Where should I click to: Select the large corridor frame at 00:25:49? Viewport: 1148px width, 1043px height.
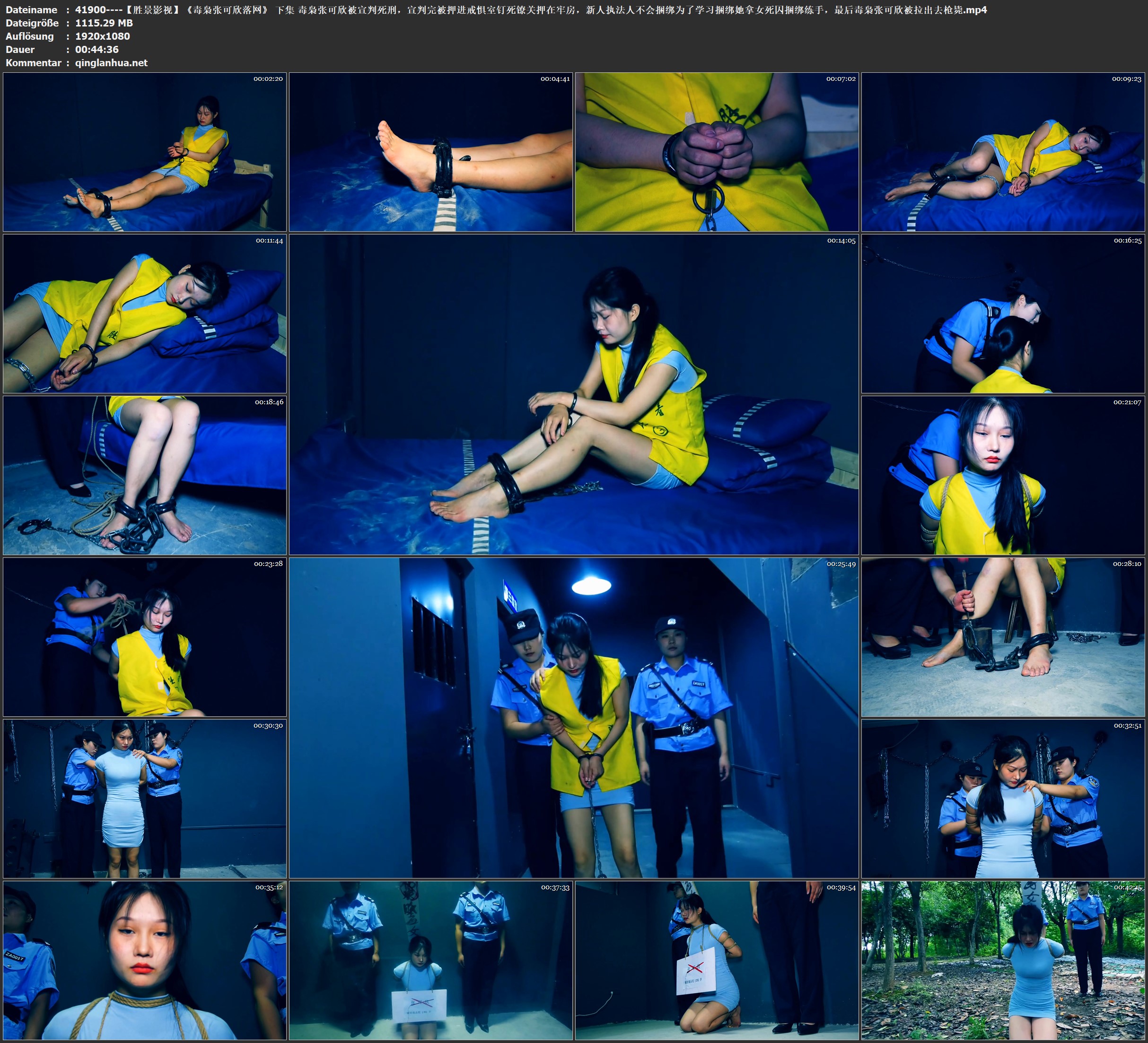pyautogui.click(x=574, y=718)
